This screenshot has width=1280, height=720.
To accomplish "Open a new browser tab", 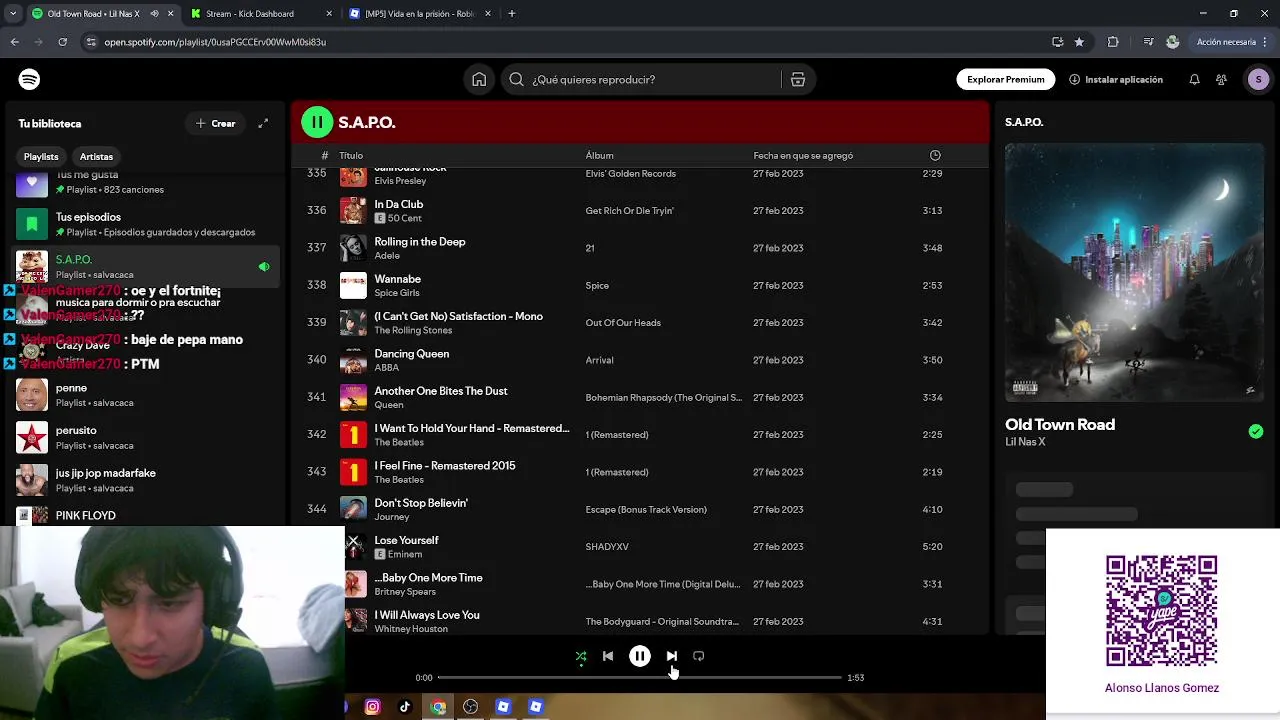I will [x=511, y=14].
